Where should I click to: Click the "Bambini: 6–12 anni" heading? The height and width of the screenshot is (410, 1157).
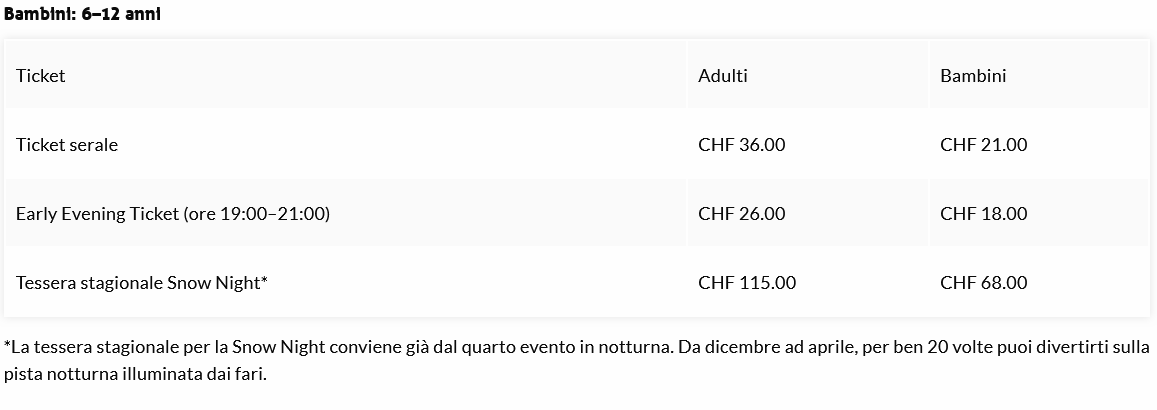pos(82,14)
